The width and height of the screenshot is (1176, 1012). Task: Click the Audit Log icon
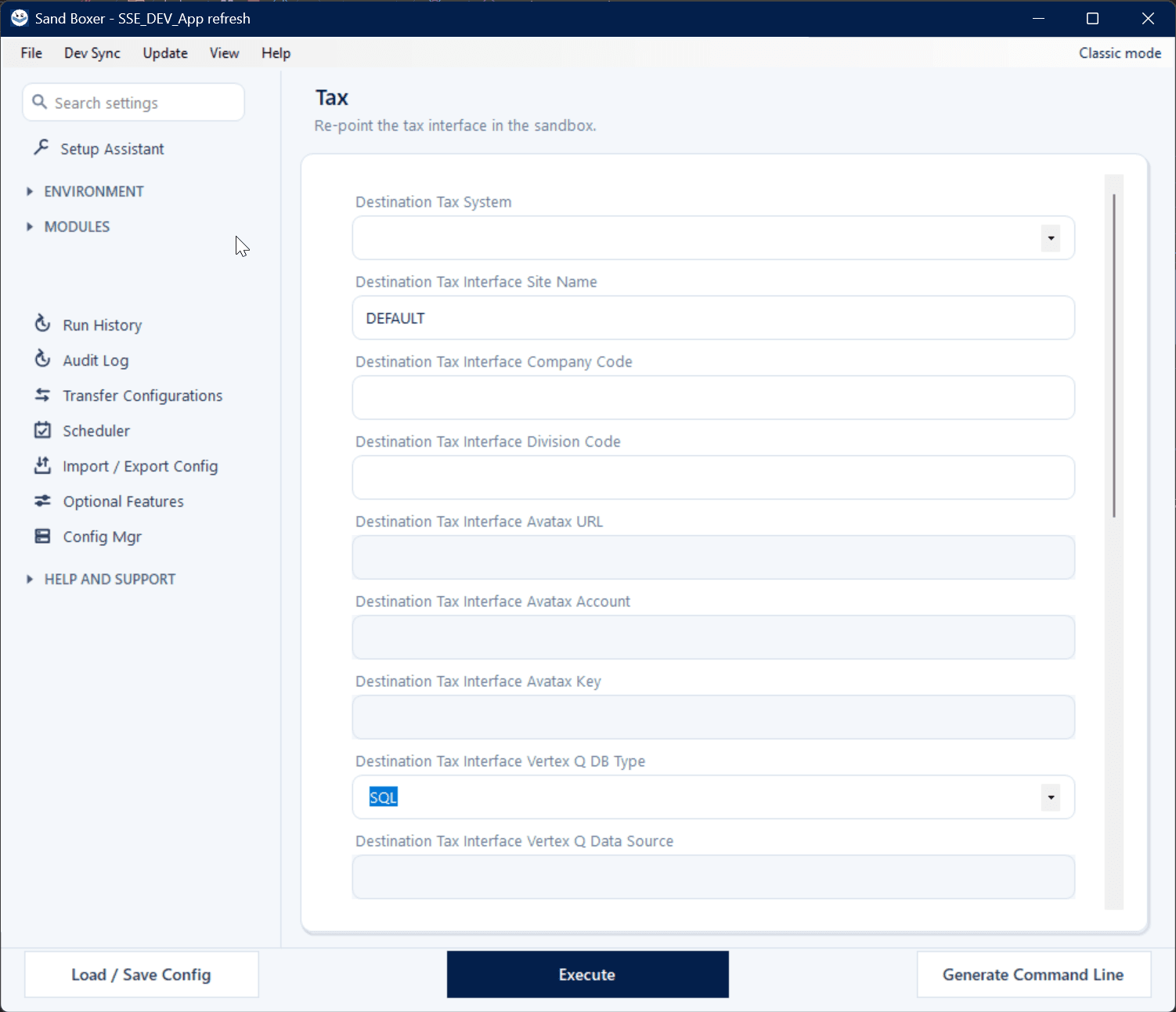click(x=42, y=359)
